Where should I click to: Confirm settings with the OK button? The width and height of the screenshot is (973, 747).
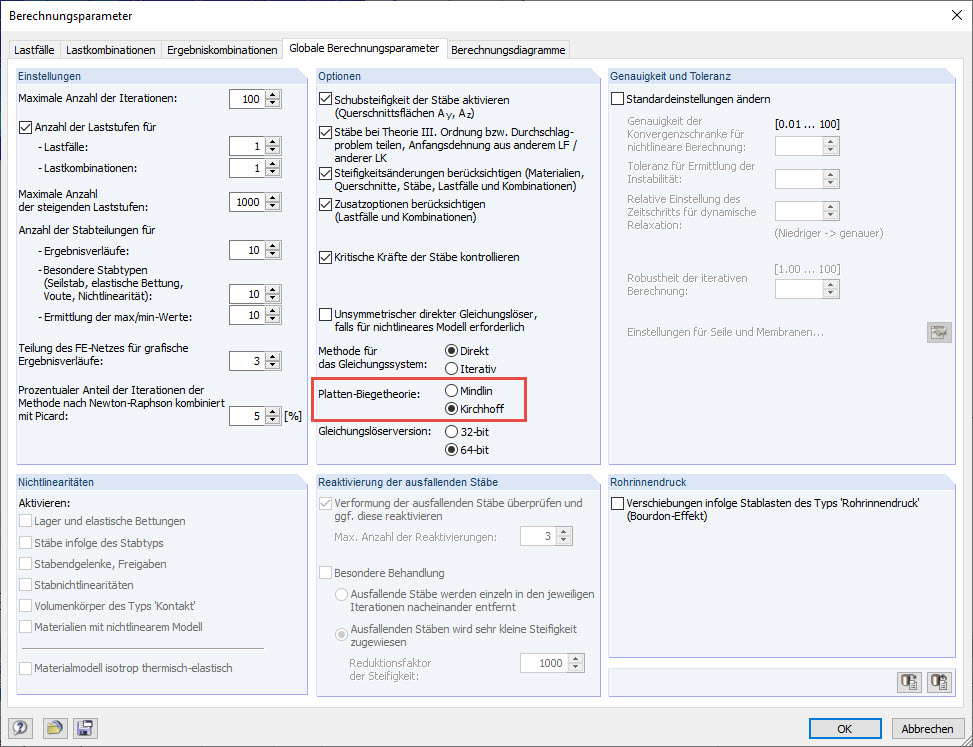coord(845,728)
